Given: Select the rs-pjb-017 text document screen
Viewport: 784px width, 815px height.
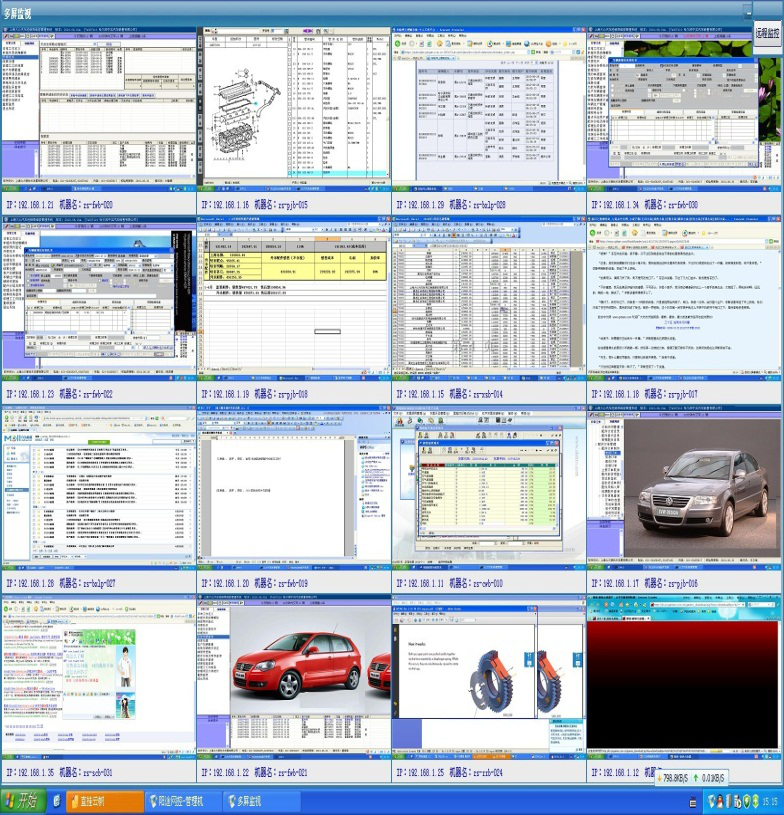Looking at the screenshot, I should [684, 300].
